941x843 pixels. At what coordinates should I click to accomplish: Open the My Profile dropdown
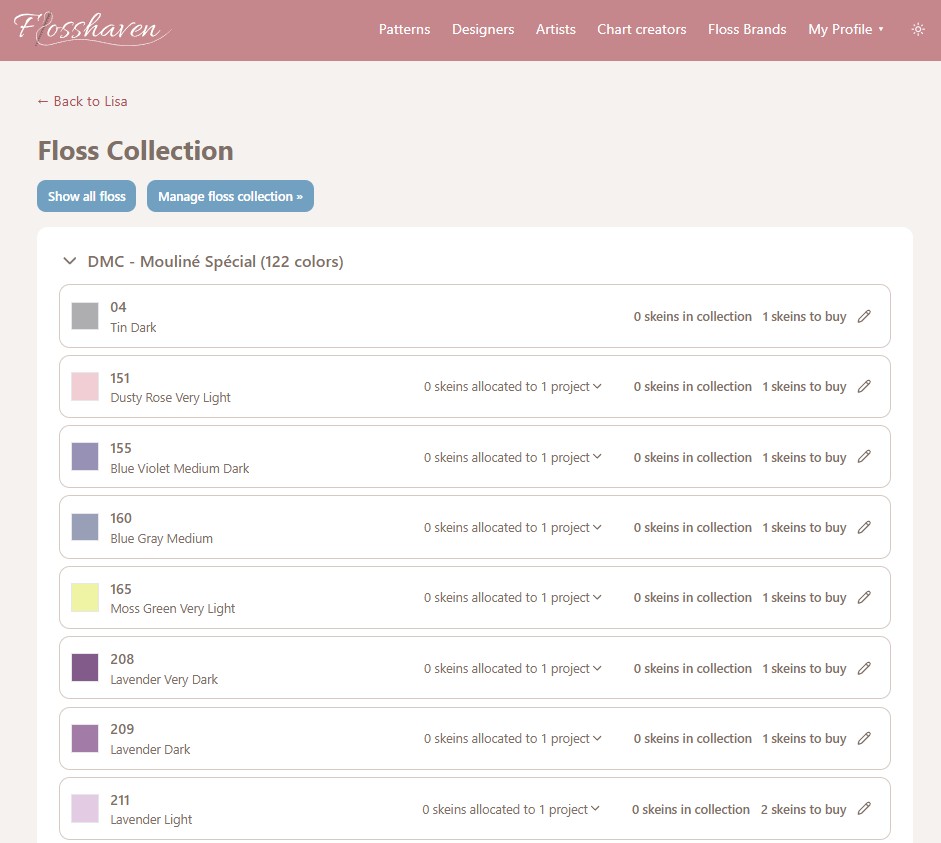(x=846, y=29)
